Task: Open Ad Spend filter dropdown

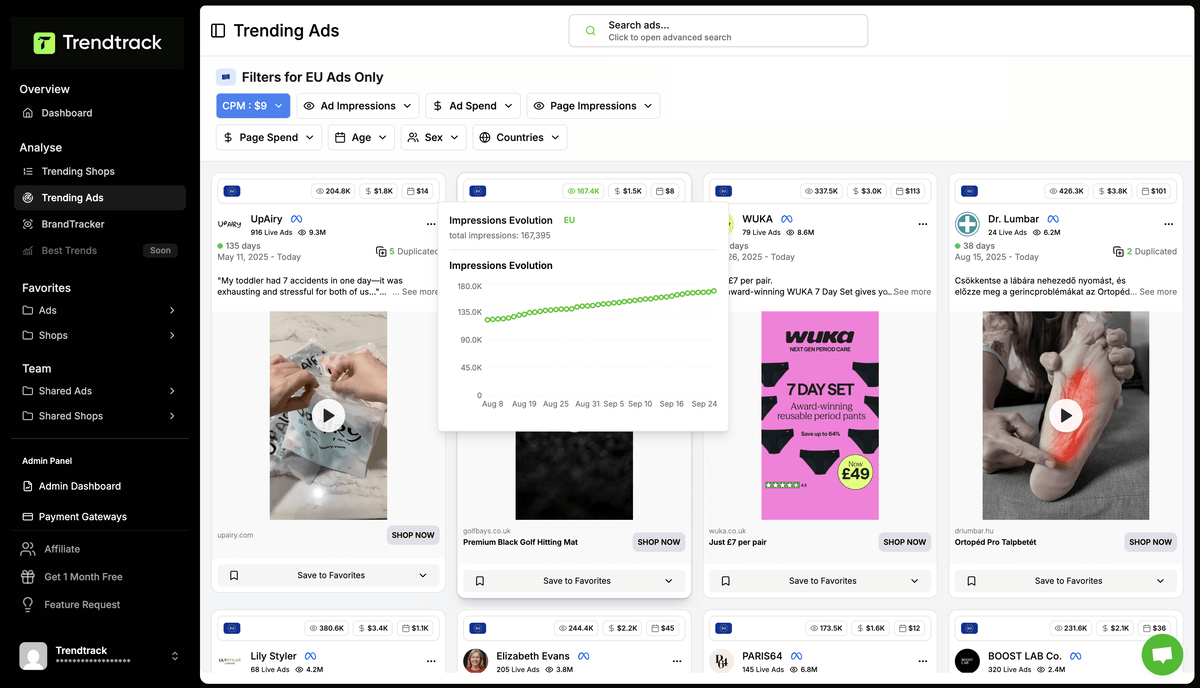Action: pos(473,106)
